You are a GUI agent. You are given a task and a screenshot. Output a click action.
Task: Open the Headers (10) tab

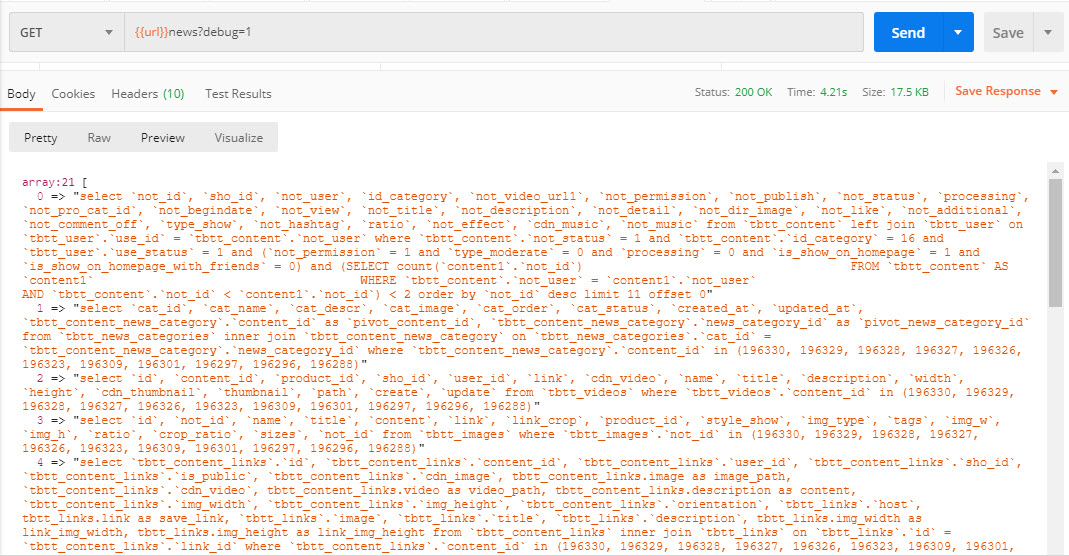click(148, 94)
